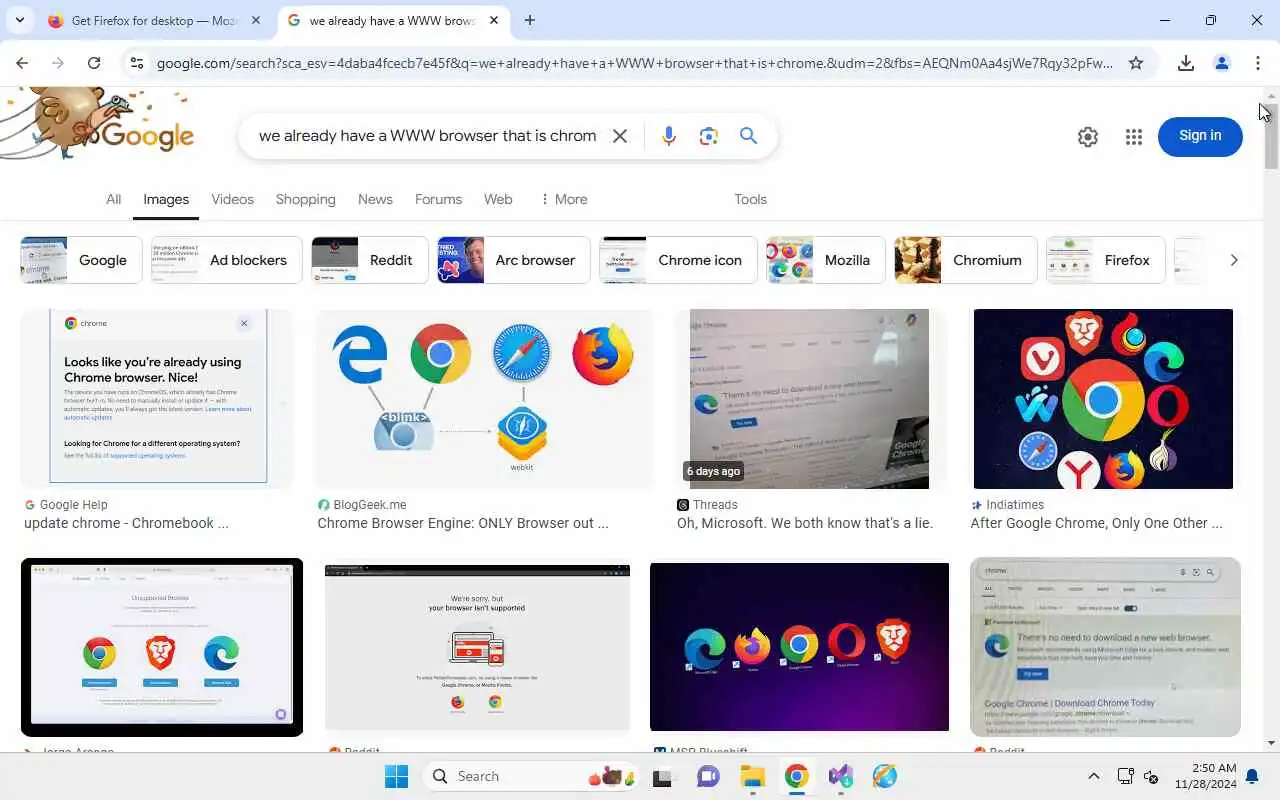
Task: Click inside the Google search box
Action: [x=427, y=136]
